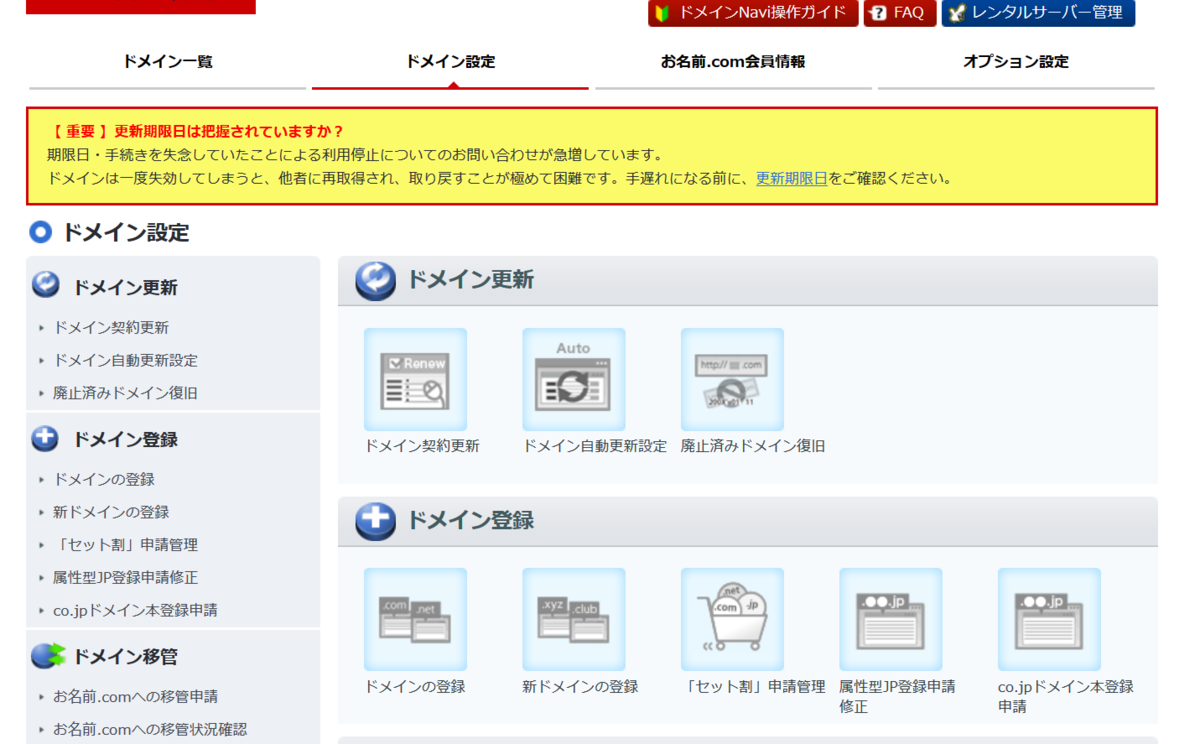The height and width of the screenshot is (744, 1200).
Task: Switch to the ドメイン設定 tab
Action: 450,62
